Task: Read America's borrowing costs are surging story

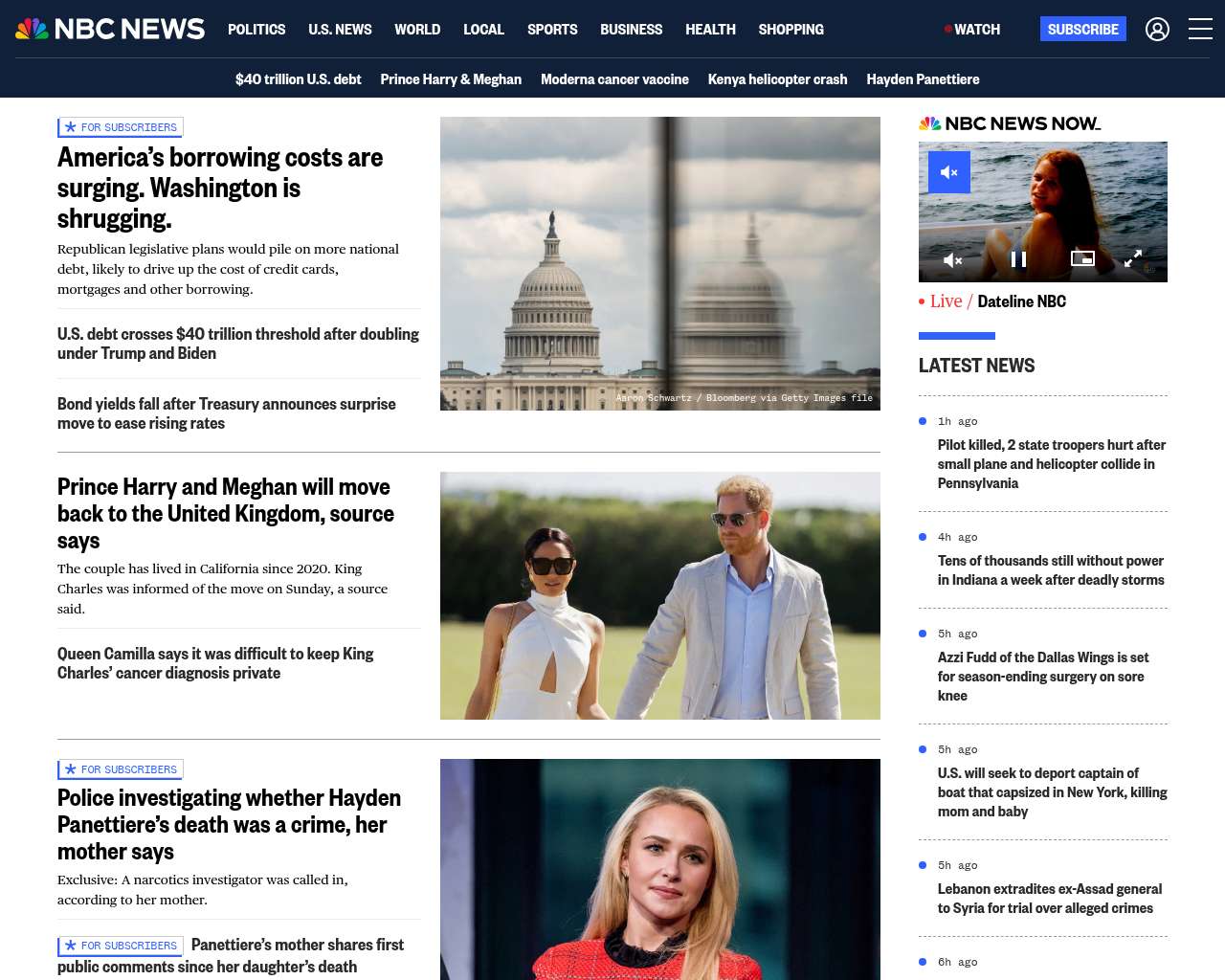Action: point(220,188)
